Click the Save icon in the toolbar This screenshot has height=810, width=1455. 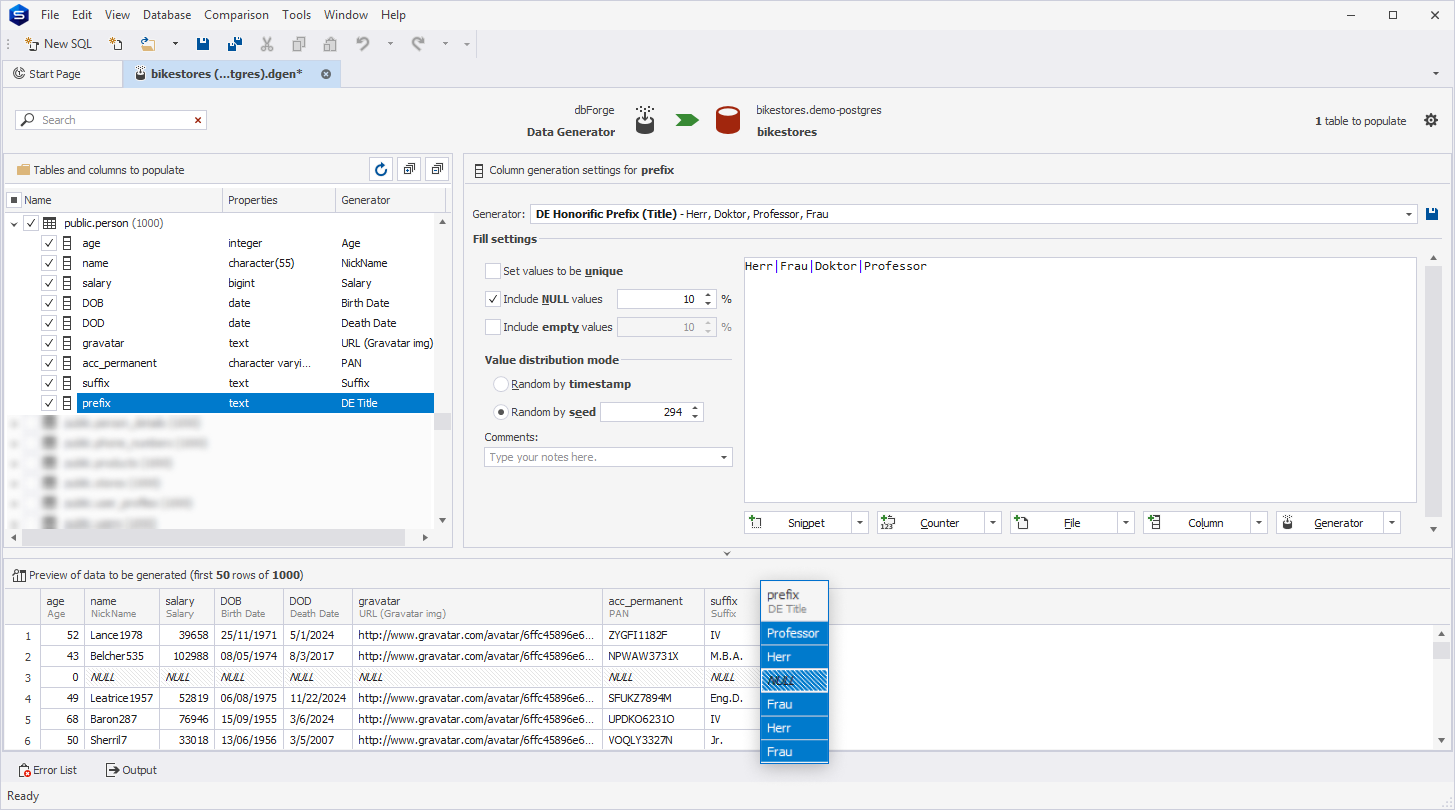203,44
